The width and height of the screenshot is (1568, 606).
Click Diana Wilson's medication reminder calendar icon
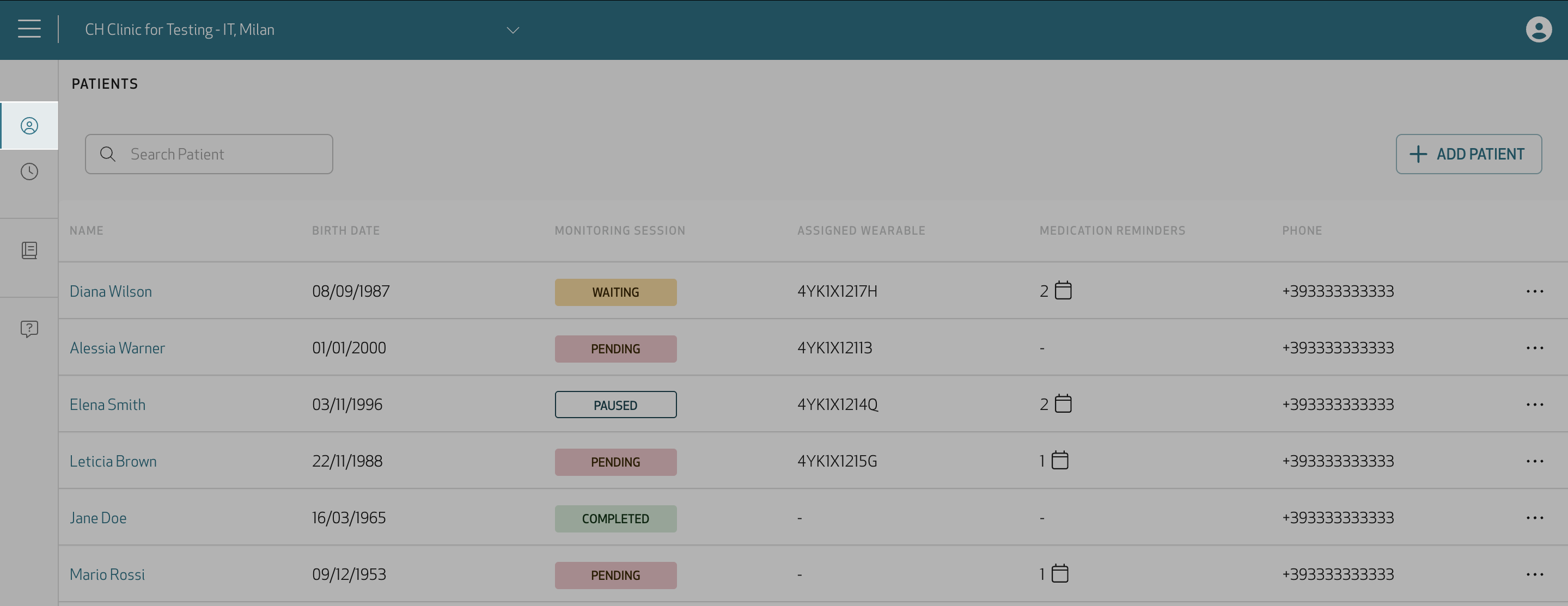[x=1063, y=290]
